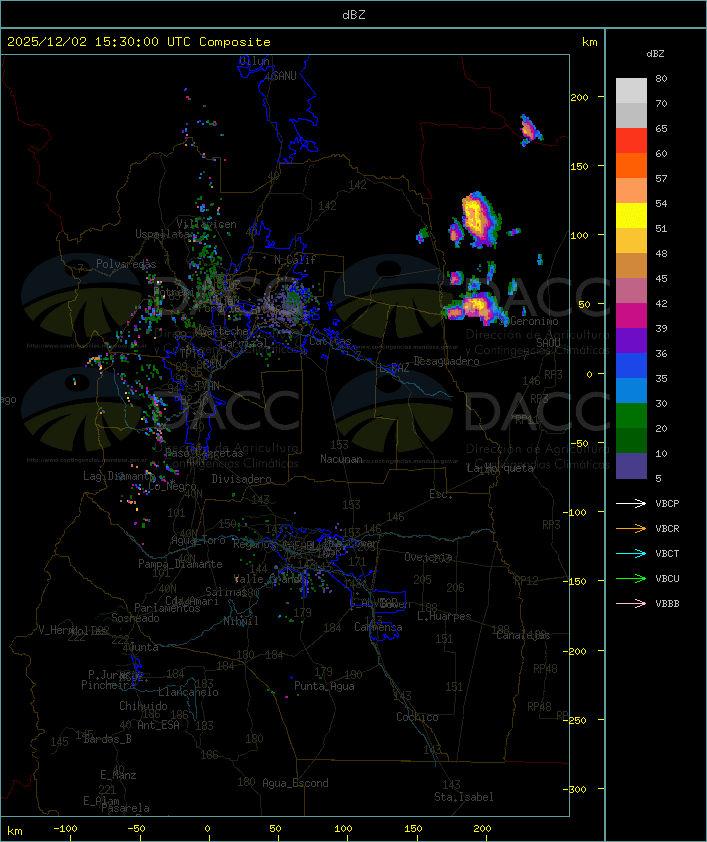The width and height of the screenshot is (707, 842).
Task: Click the Lag.Diamante place label
Action: tap(119, 476)
